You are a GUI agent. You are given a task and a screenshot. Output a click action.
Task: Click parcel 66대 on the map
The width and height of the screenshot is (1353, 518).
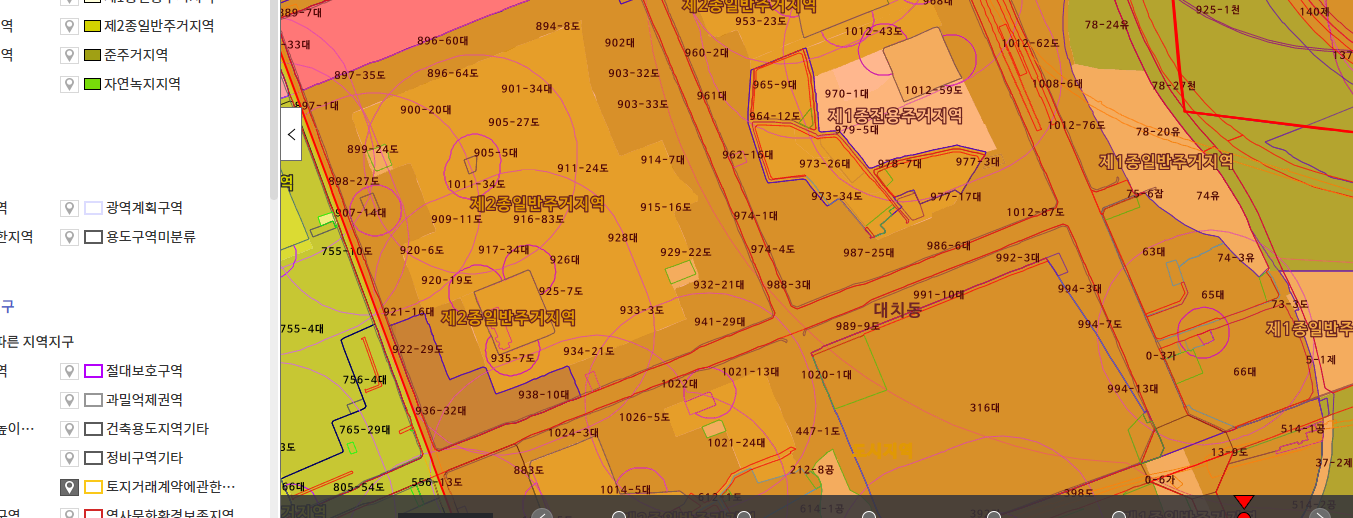click(x=1244, y=371)
